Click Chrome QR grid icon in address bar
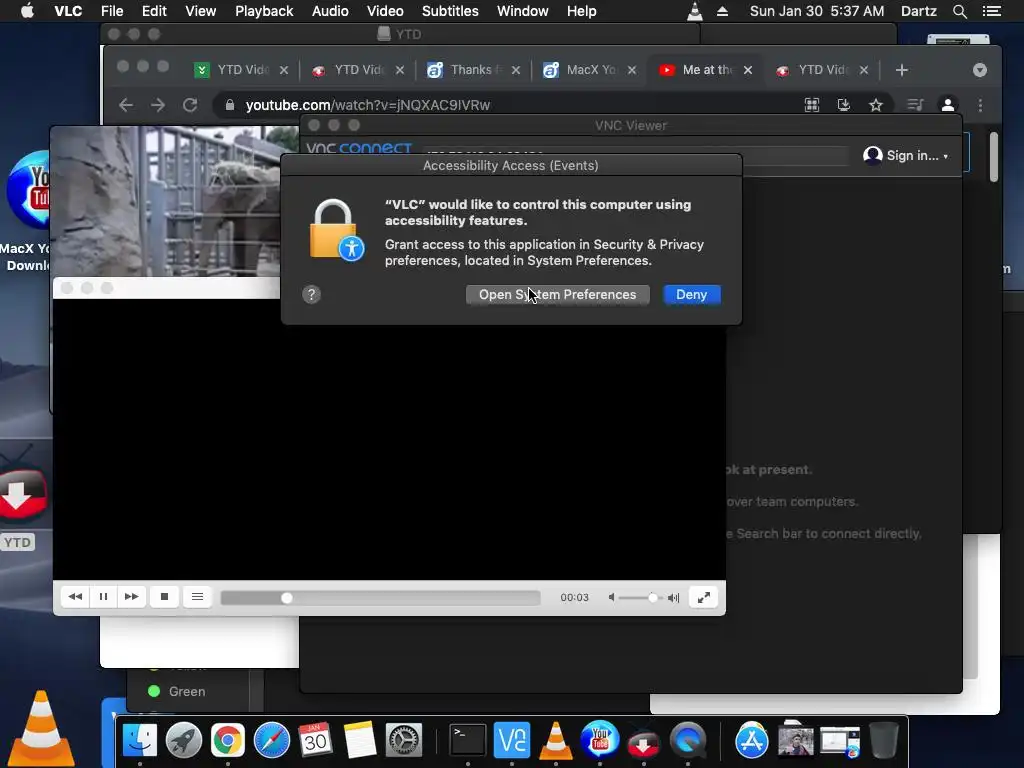1024x768 pixels. 812,105
